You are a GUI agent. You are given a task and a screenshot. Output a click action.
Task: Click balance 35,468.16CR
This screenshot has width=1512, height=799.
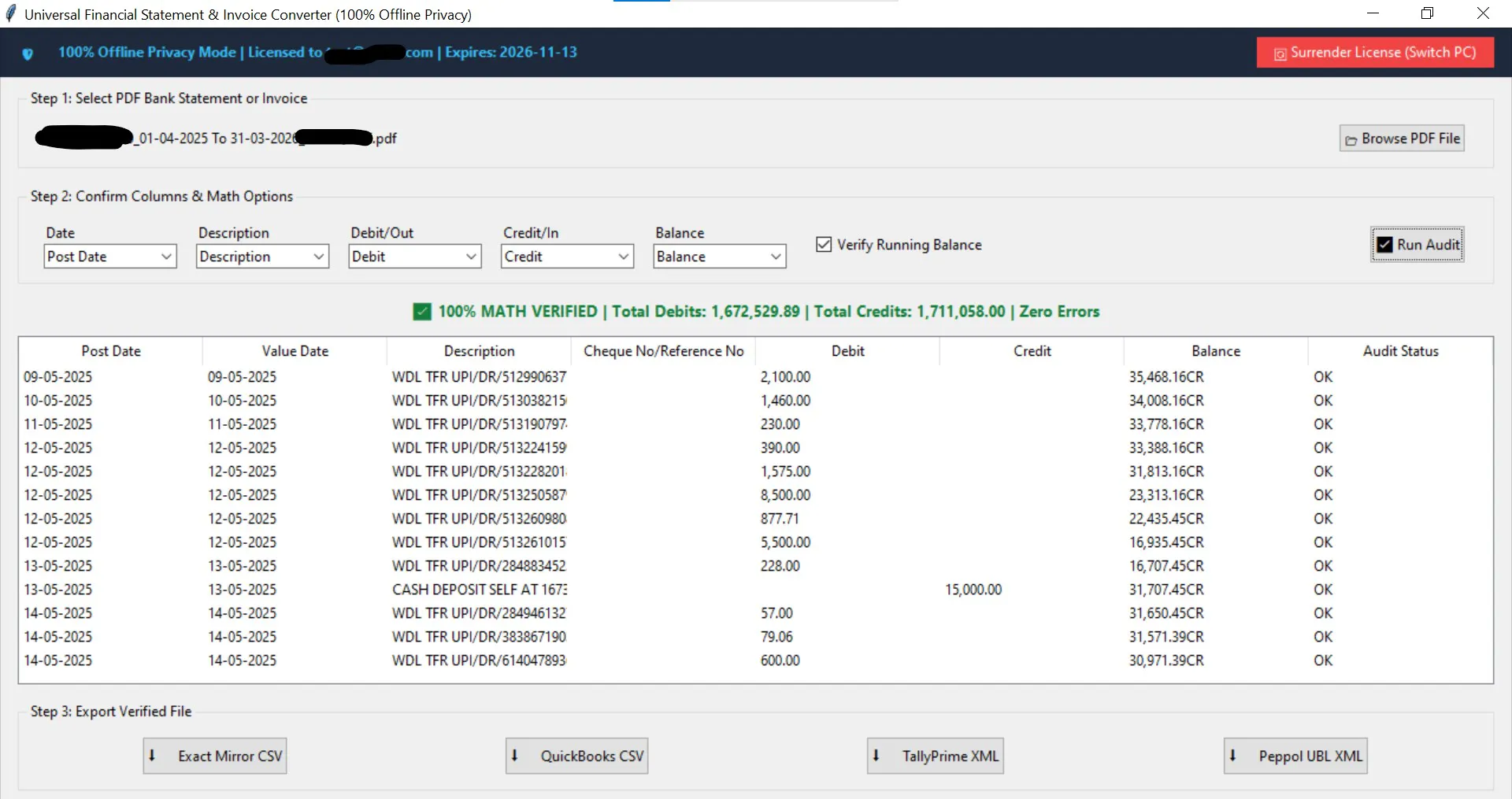tap(1166, 377)
